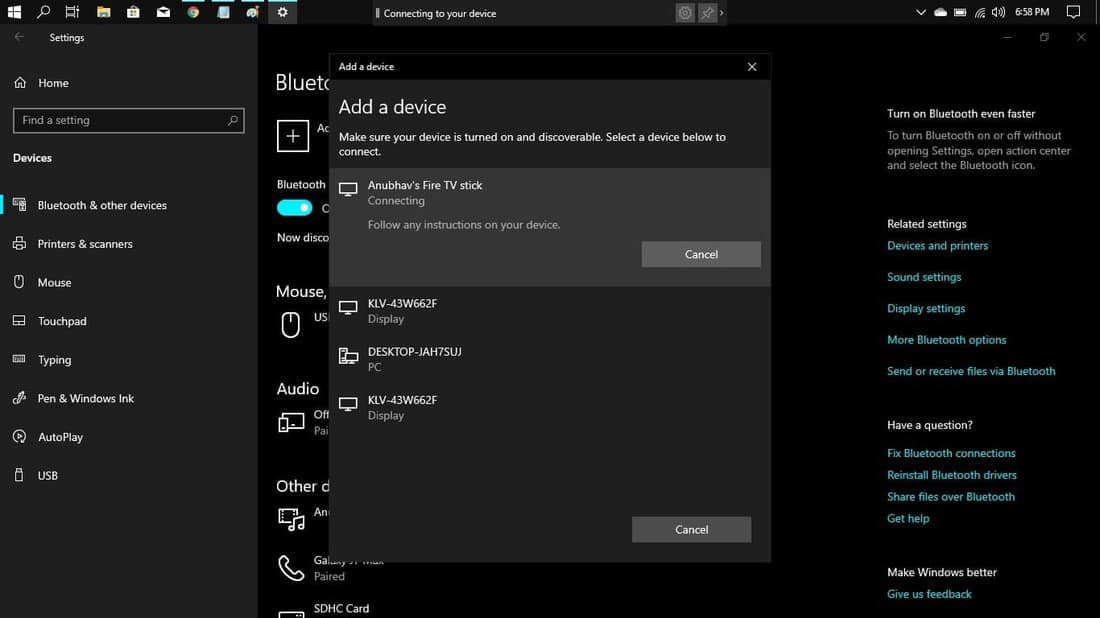
Task: Expand the connecting bar chevron arrow
Action: coord(721,13)
